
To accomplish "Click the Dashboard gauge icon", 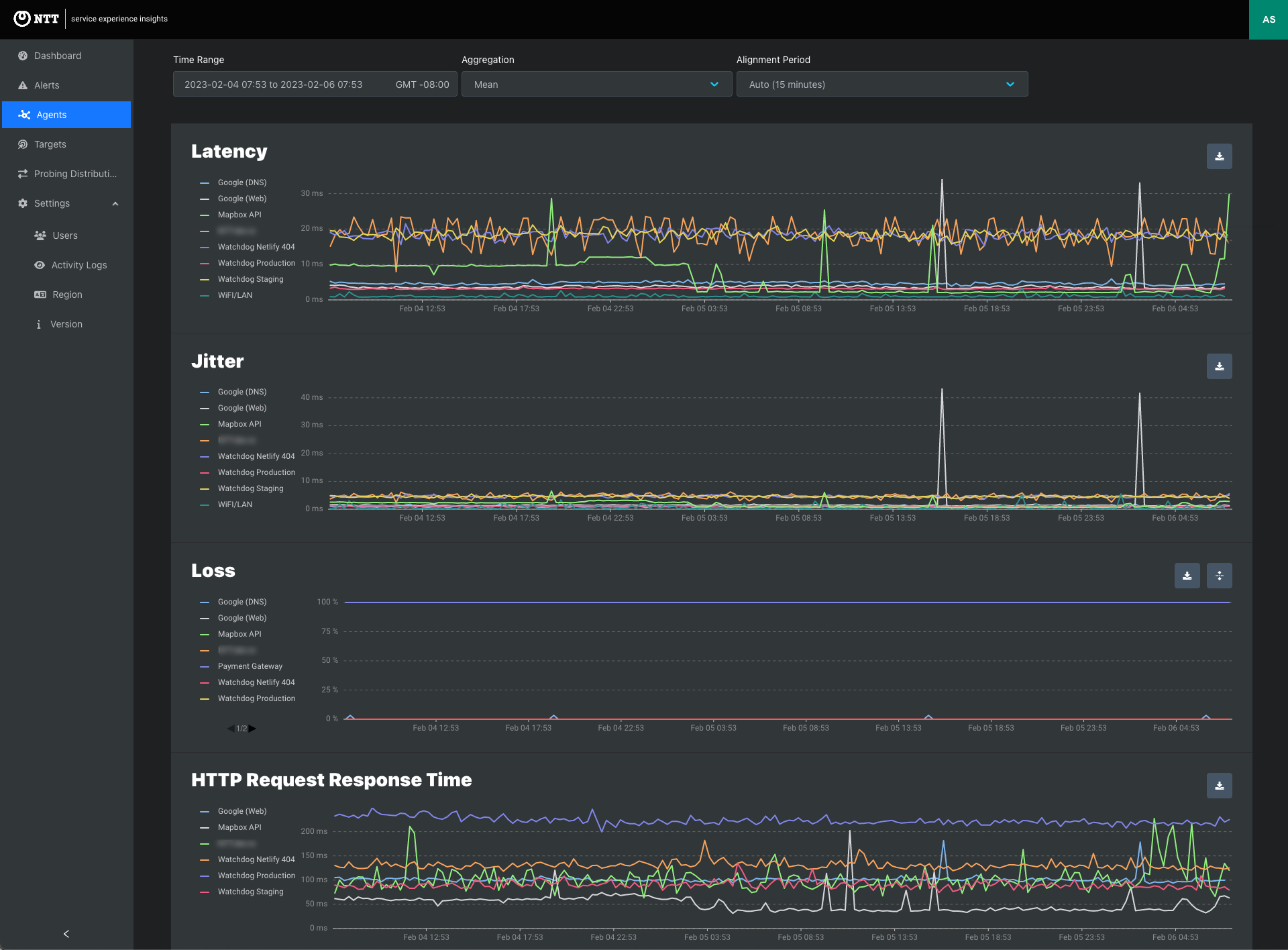I will point(23,56).
